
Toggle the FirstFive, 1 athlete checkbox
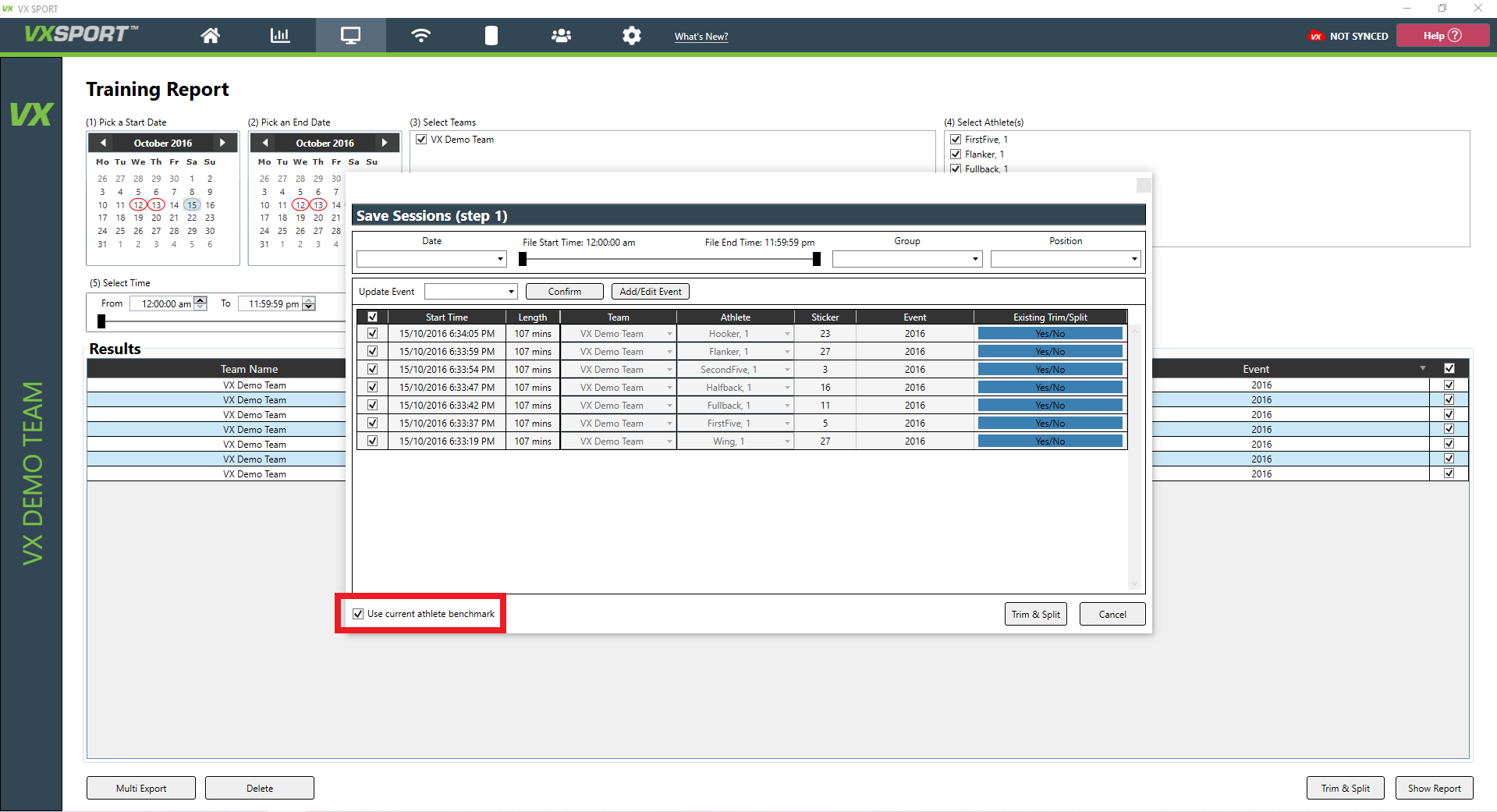[x=956, y=140]
